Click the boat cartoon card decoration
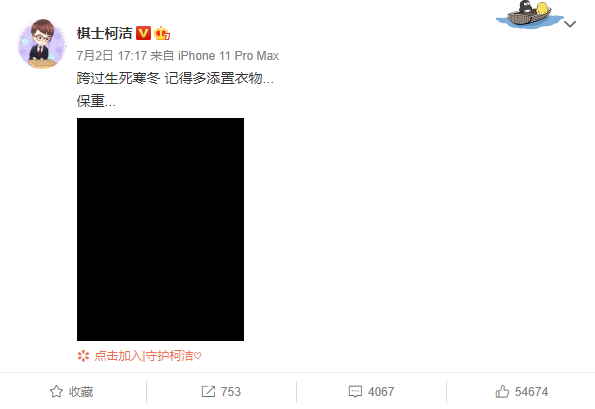This screenshot has width=595, height=409. tap(529, 14)
